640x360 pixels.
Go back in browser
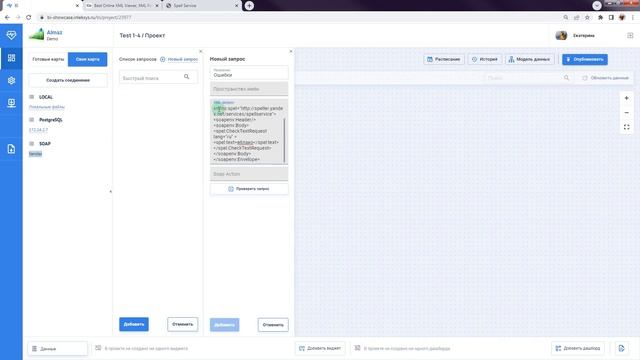click(x=7, y=18)
